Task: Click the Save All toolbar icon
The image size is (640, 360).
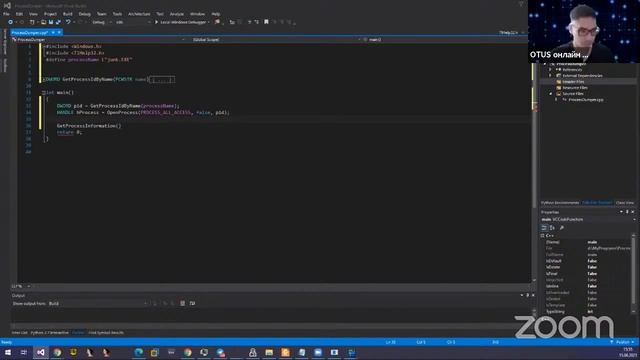Action: (x=58, y=22)
